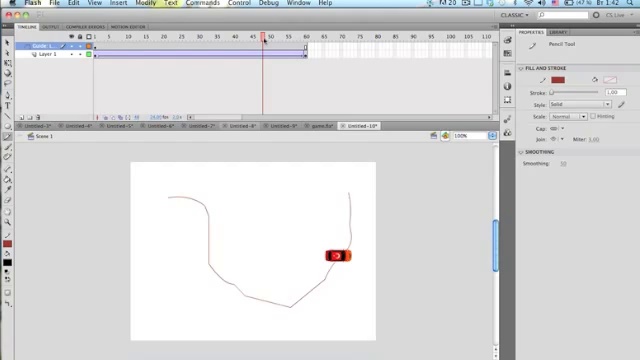The height and width of the screenshot is (360, 640).
Task: Select the Bone tool
Action: coord(7,169)
